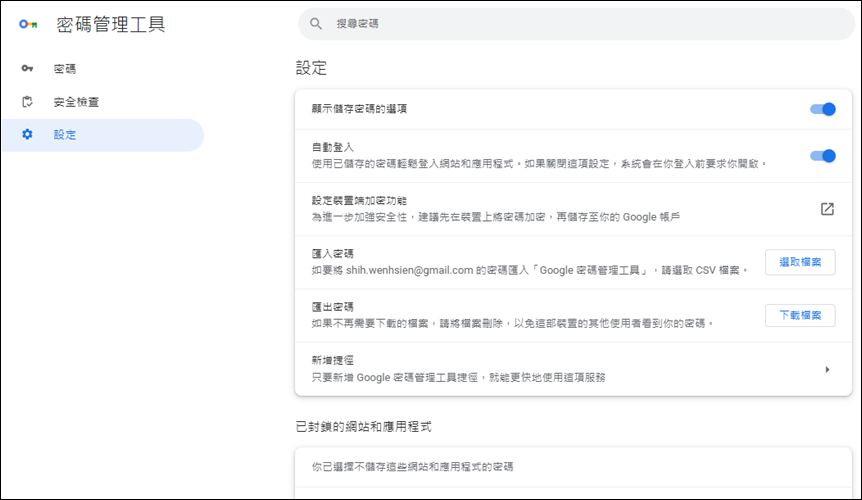Image resolution: width=862 pixels, height=500 pixels.
Task: Click the 自動登入 description text
Action: [x=539, y=164]
